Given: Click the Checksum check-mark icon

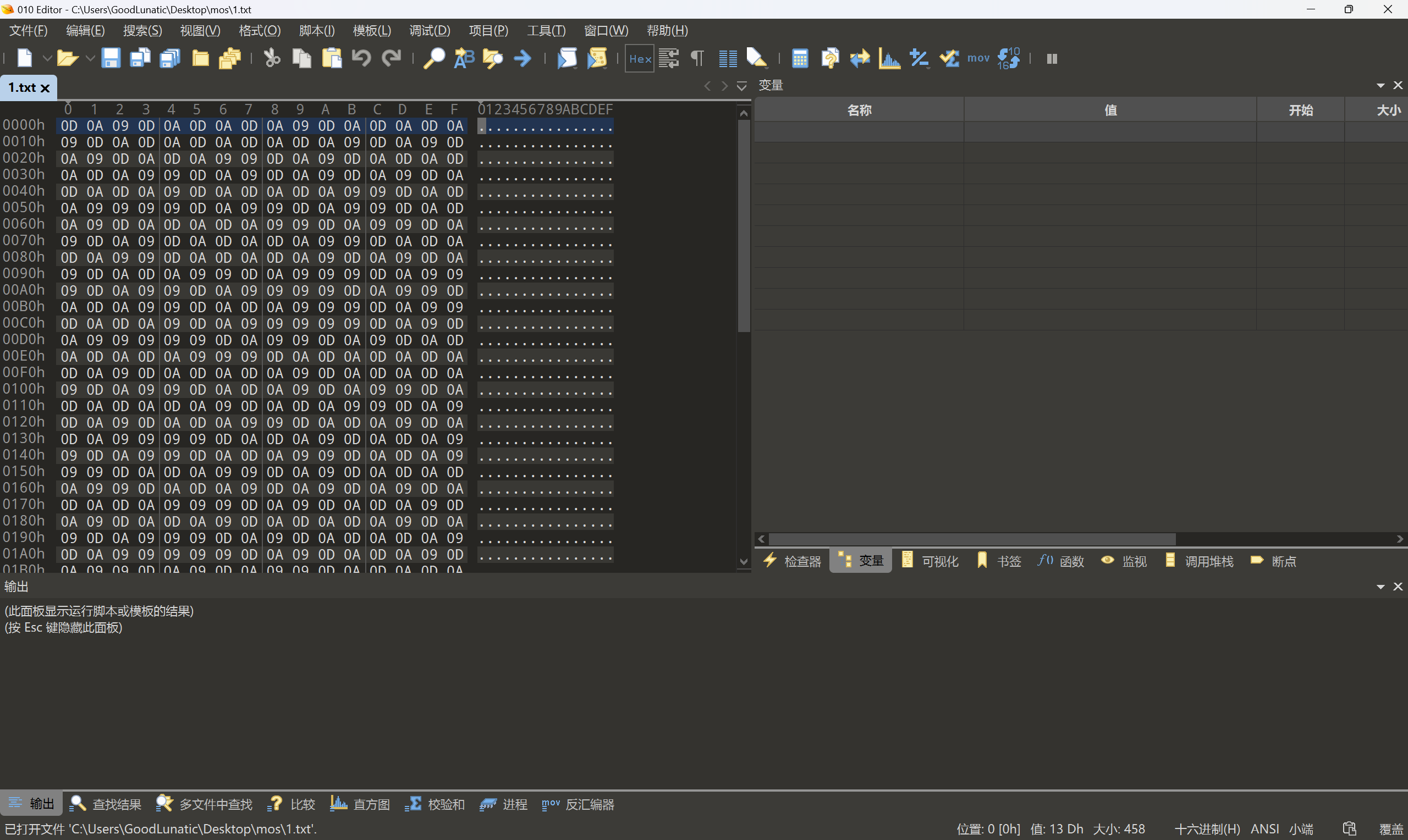Looking at the screenshot, I should (x=949, y=58).
